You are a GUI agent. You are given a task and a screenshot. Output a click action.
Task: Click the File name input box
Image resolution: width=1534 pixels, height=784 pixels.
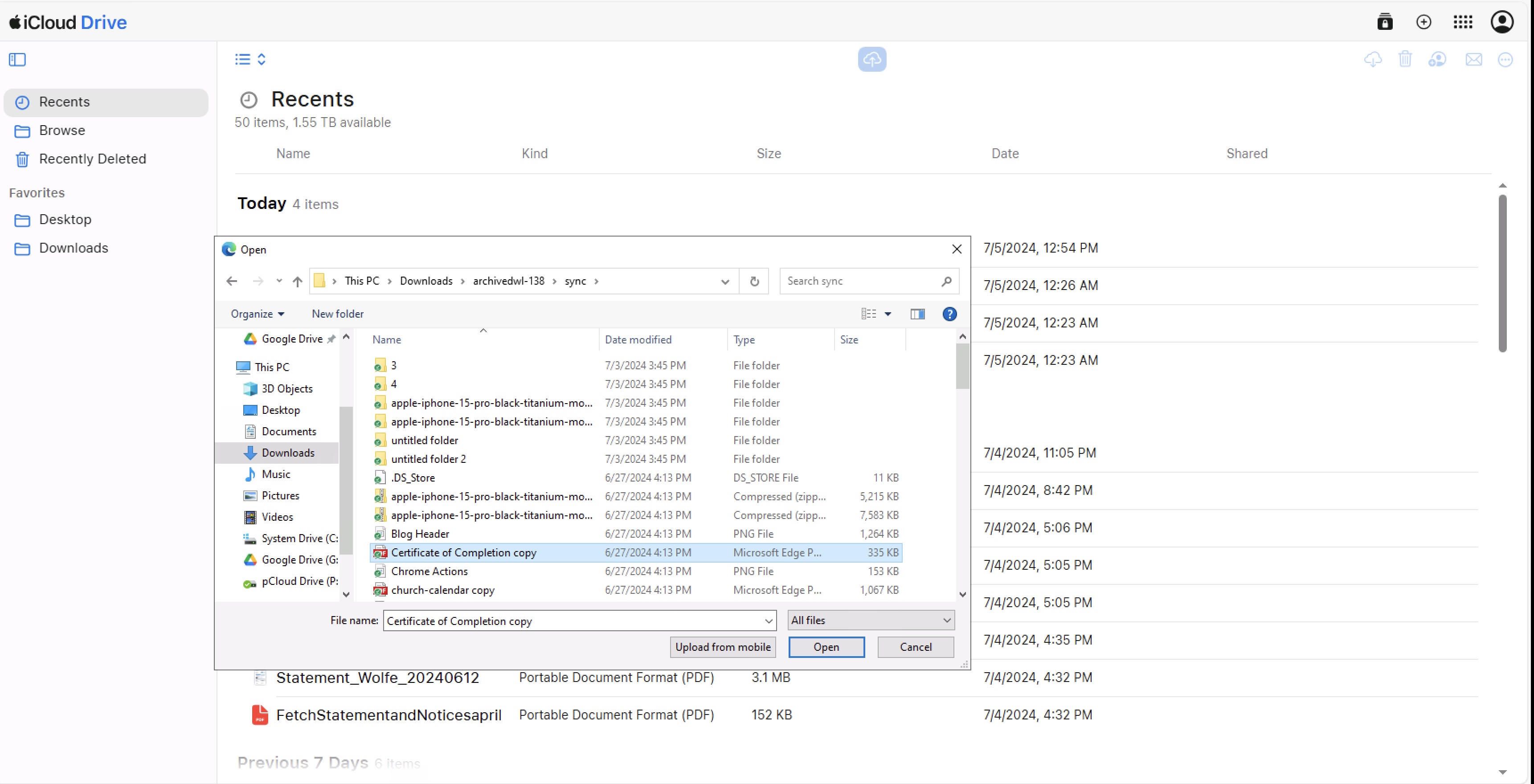tap(573, 621)
